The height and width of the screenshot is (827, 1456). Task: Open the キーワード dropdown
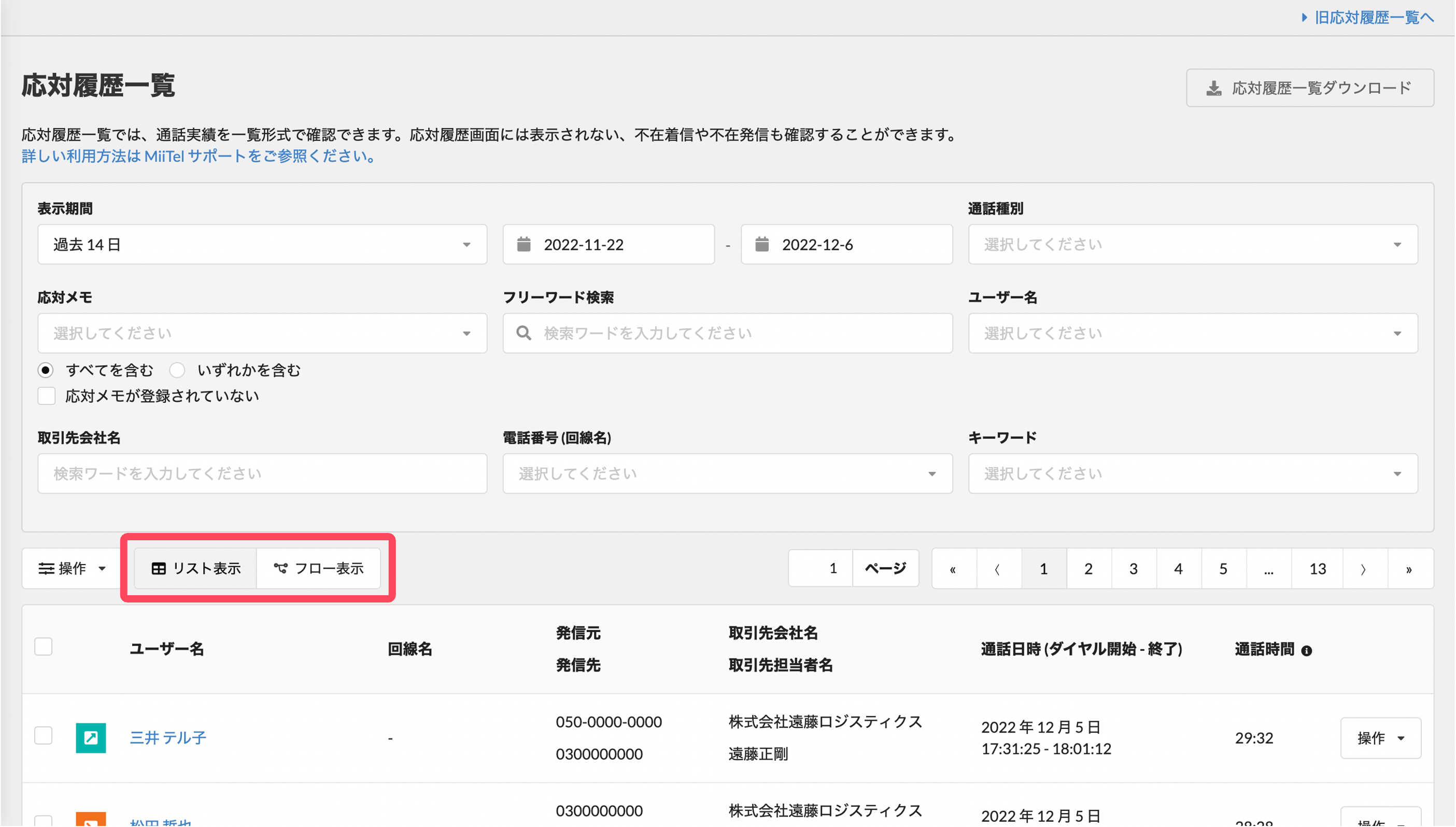coord(1193,473)
